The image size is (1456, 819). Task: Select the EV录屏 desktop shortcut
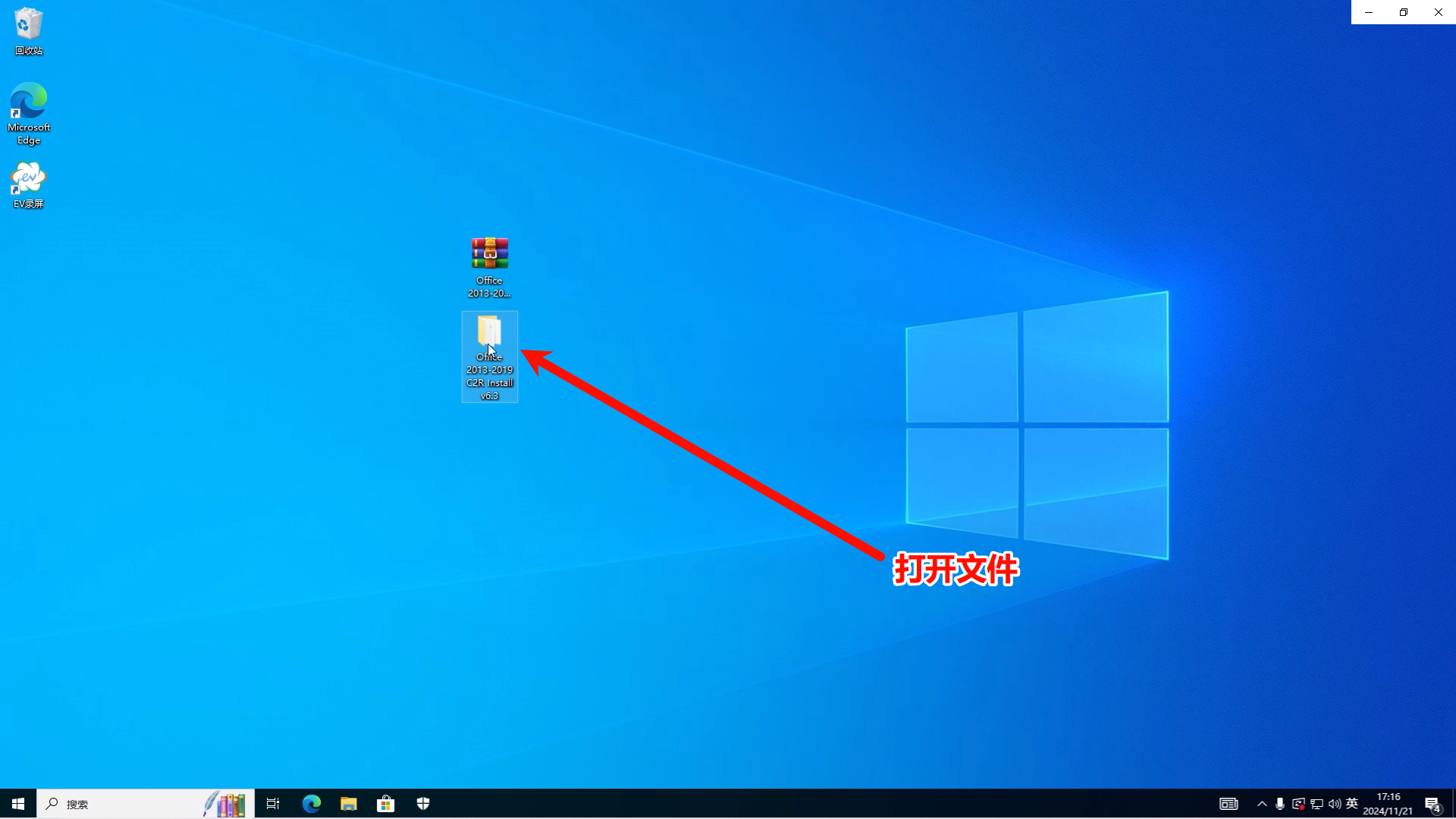pyautogui.click(x=29, y=184)
